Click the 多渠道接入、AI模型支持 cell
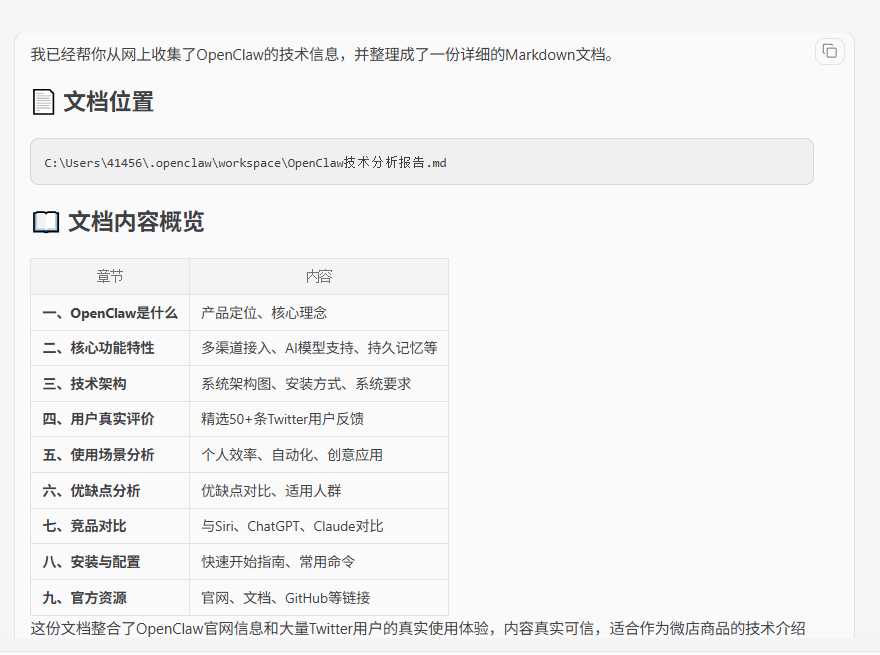 pos(319,348)
